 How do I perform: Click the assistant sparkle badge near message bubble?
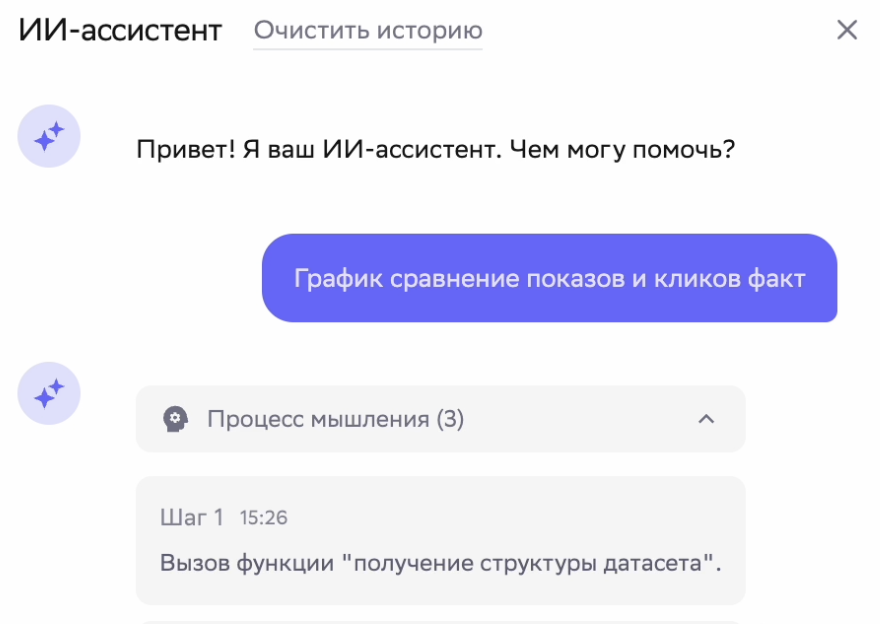[x=49, y=393]
